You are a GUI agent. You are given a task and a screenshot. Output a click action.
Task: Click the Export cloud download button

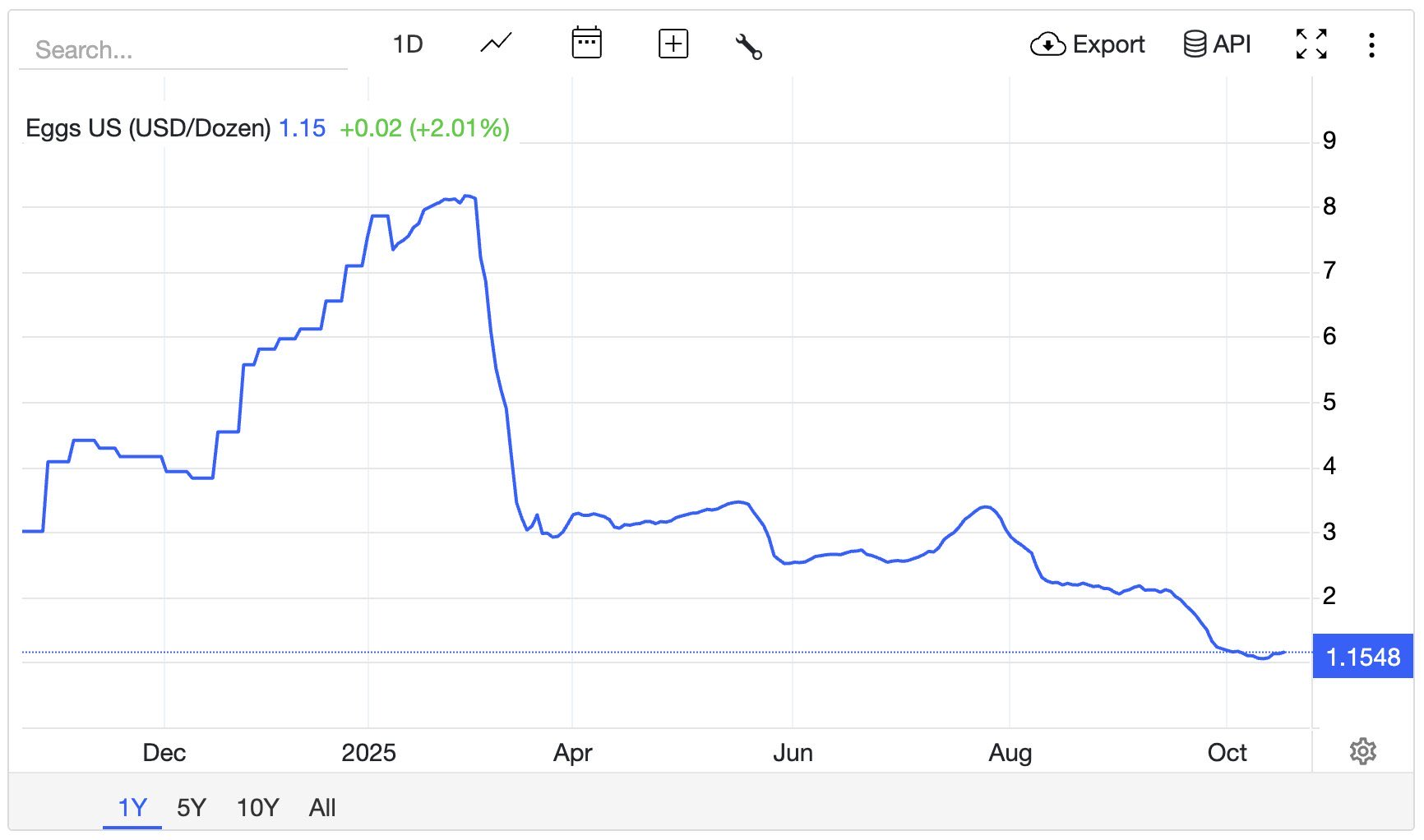(1087, 44)
